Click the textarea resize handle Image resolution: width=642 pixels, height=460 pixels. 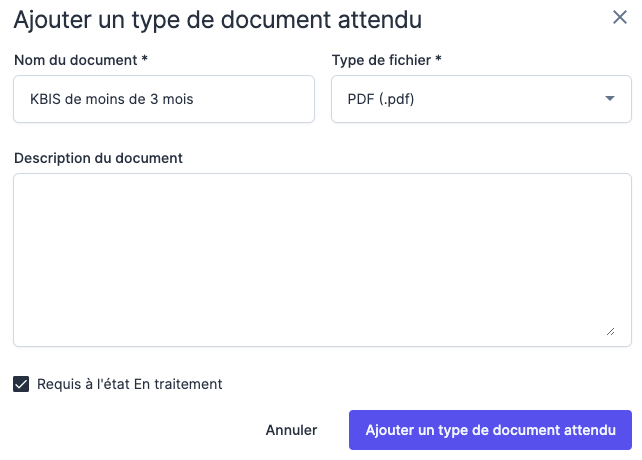click(610, 331)
